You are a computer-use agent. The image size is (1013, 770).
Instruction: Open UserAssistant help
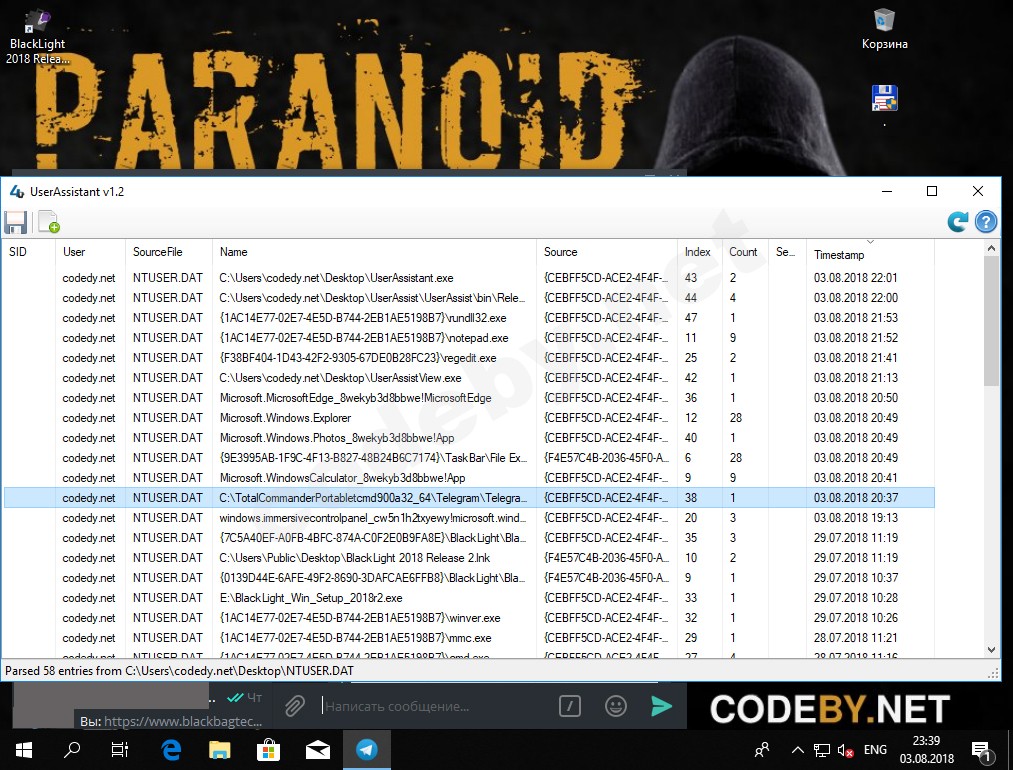click(x=986, y=222)
